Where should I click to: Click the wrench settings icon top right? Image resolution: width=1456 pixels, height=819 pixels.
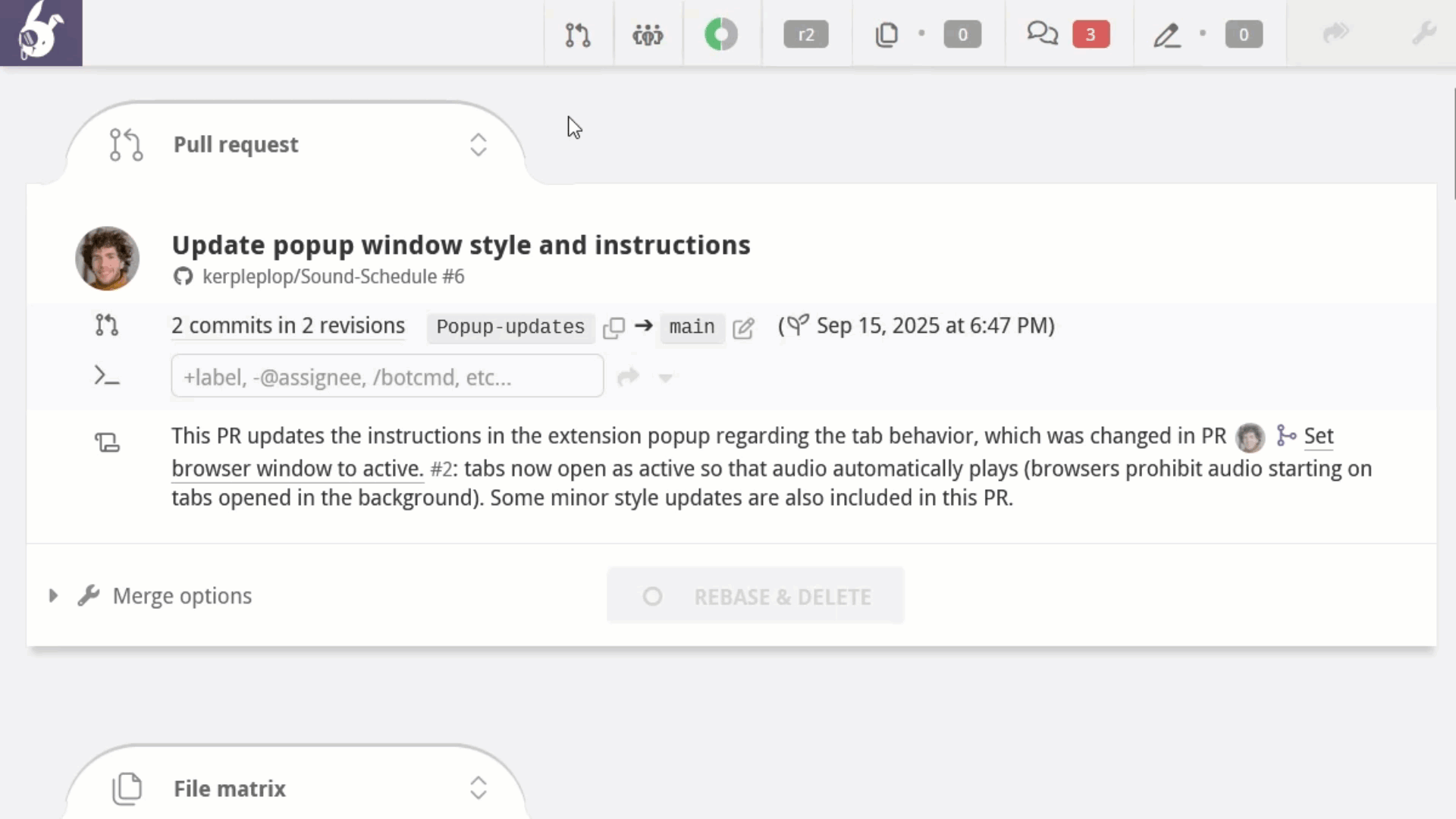[x=1423, y=34]
